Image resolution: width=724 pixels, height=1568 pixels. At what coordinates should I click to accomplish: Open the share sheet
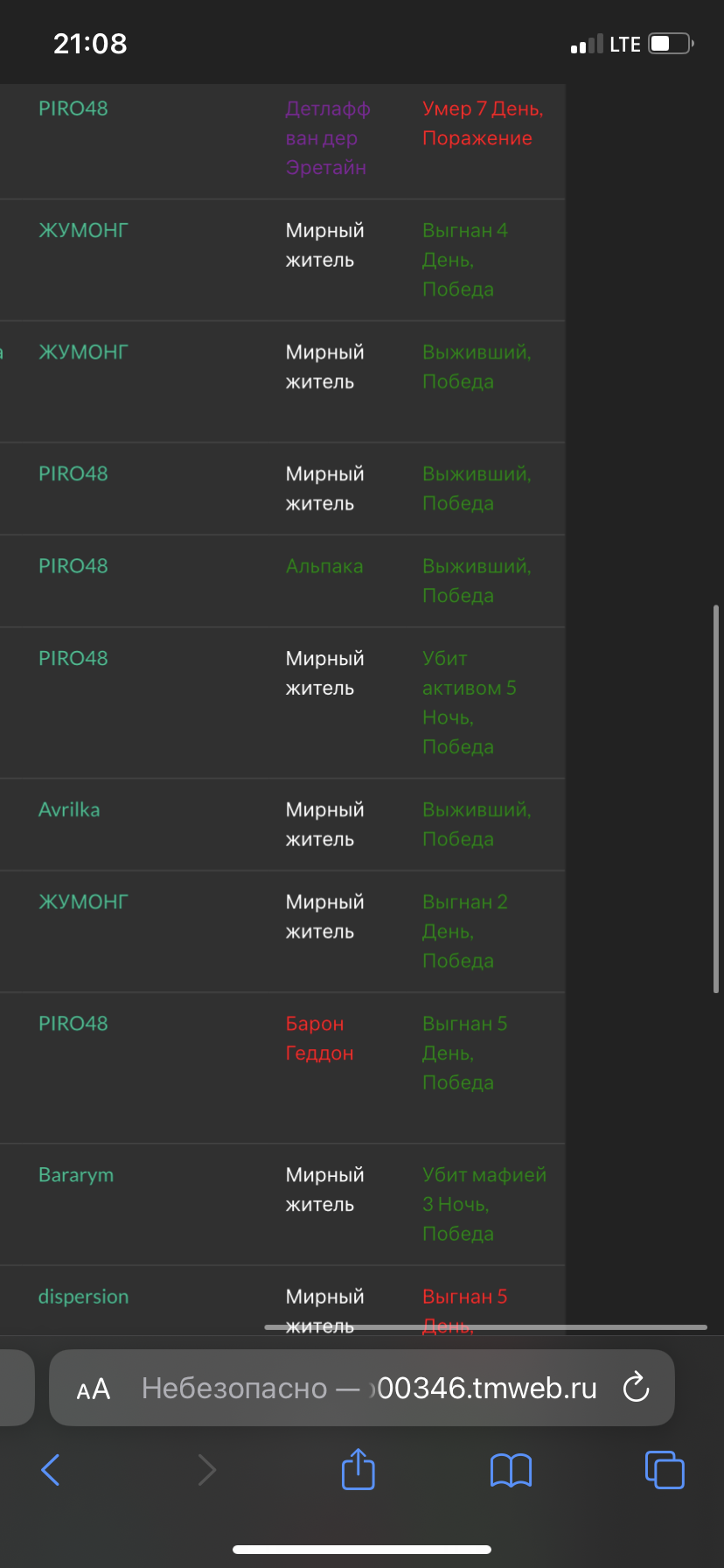tap(358, 1470)
